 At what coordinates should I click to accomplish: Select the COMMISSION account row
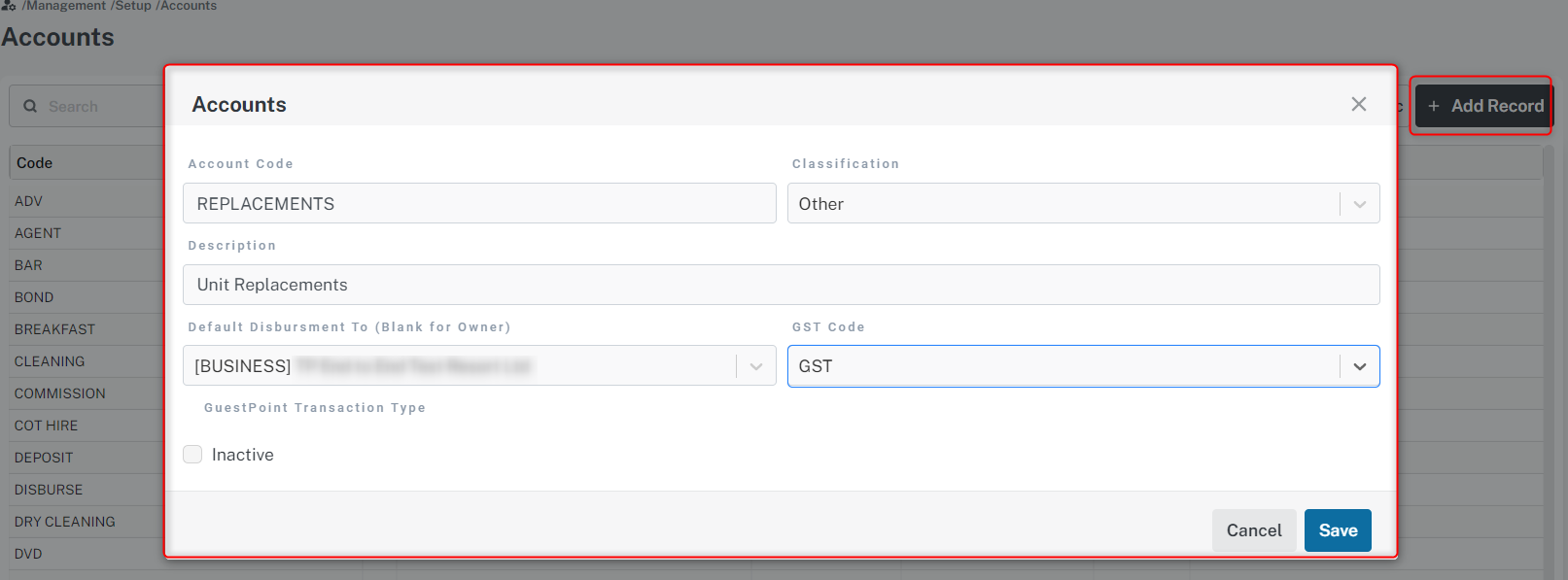[59, 393]
